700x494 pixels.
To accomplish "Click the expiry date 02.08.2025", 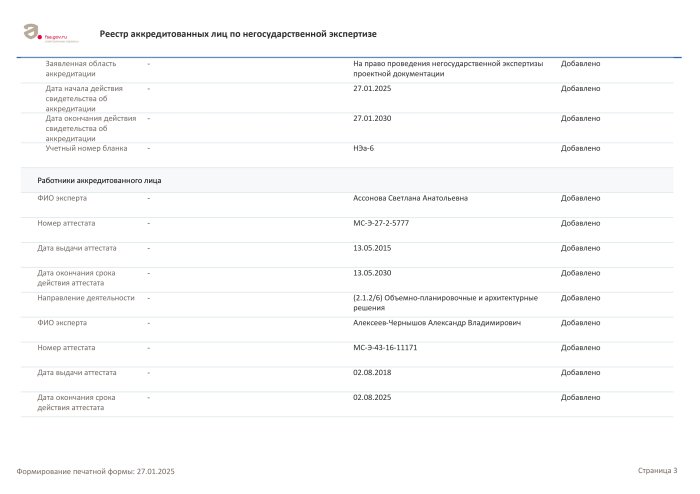I will tap(372, 397).
